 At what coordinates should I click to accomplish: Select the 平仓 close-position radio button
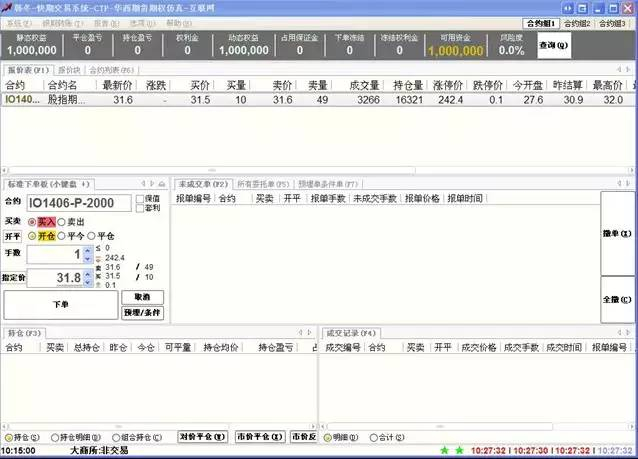(92, 236)
